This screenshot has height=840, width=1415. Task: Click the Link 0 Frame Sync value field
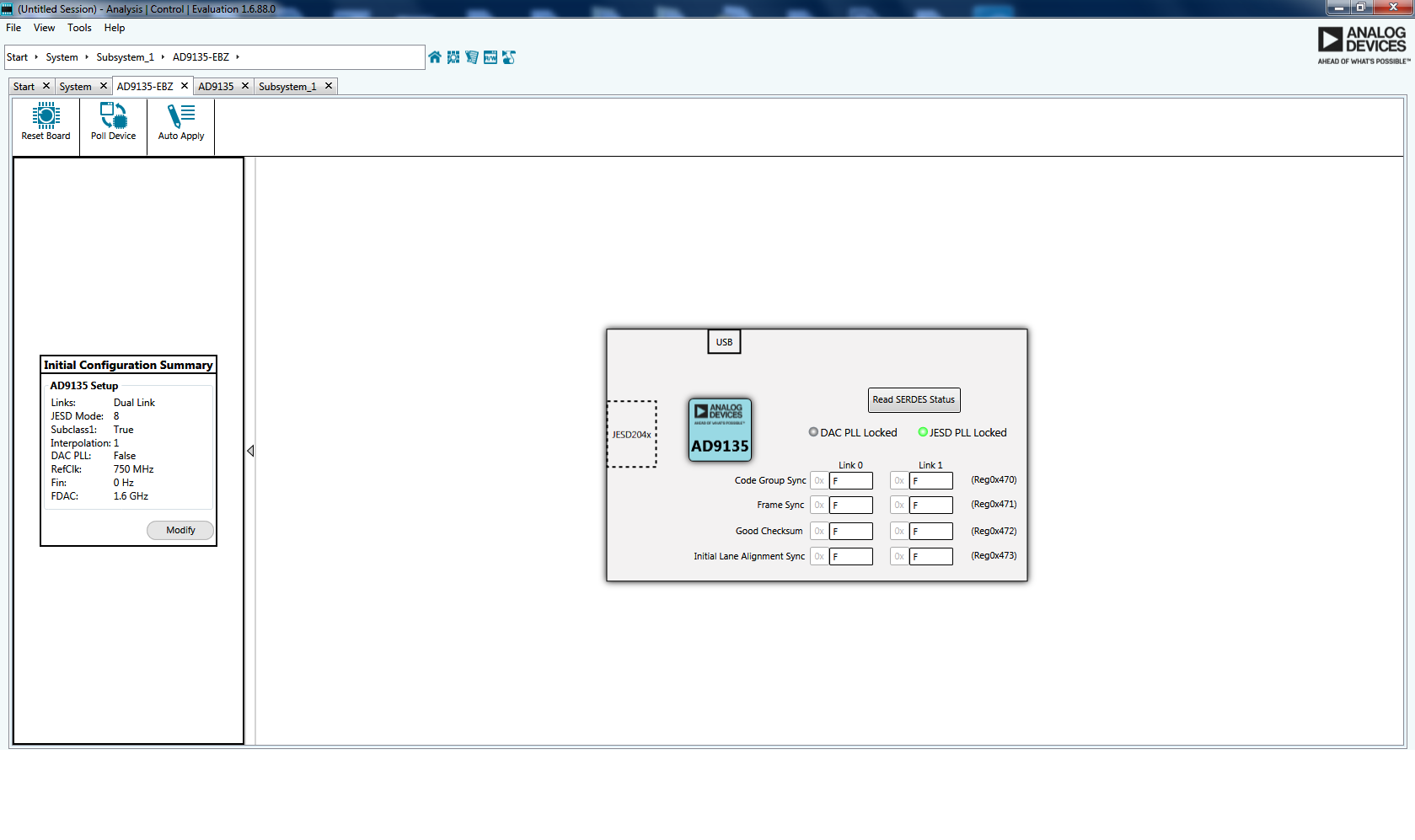click(x=851, y=505)
